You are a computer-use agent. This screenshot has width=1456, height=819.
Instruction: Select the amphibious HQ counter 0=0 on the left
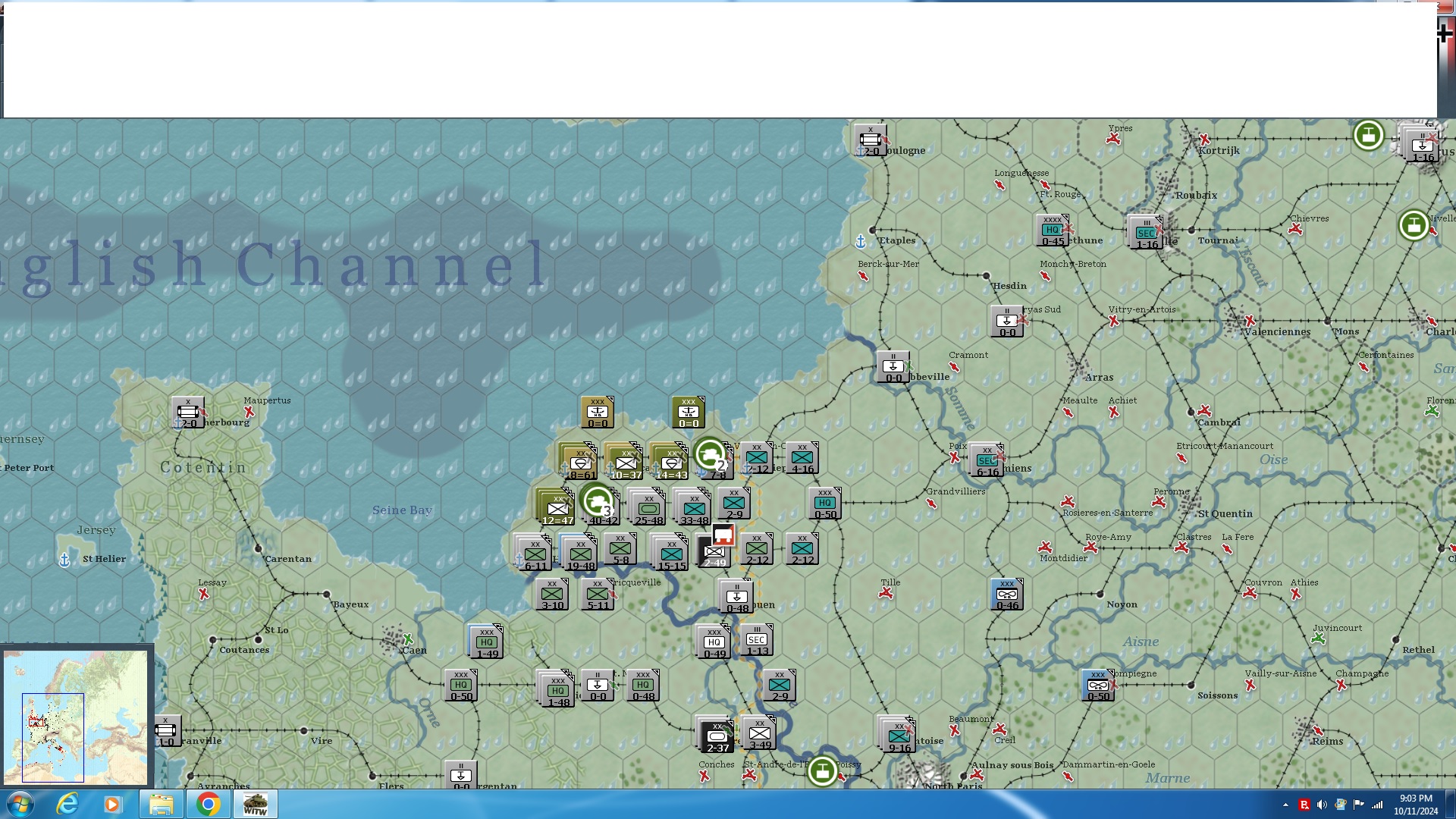coord(597,413)
